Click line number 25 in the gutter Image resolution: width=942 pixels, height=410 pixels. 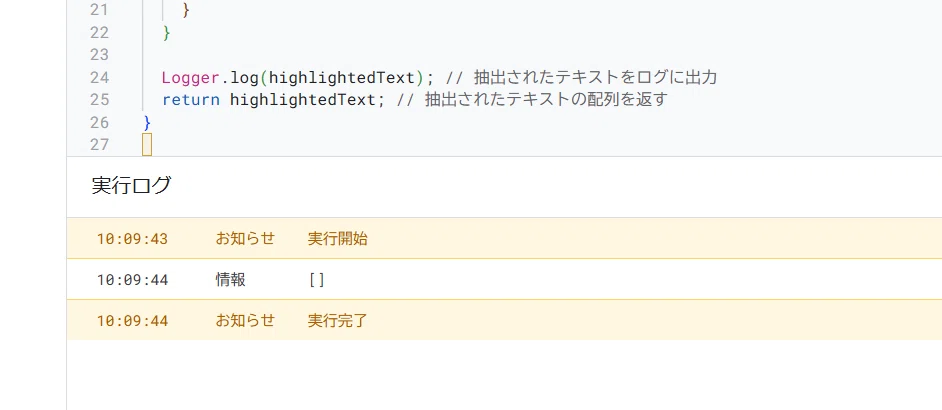[99, 100]
